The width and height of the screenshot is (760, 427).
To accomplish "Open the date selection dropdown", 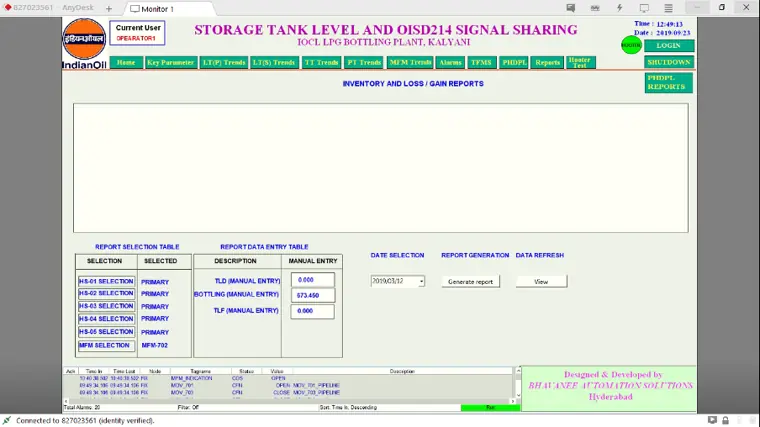I will [422, 281].
